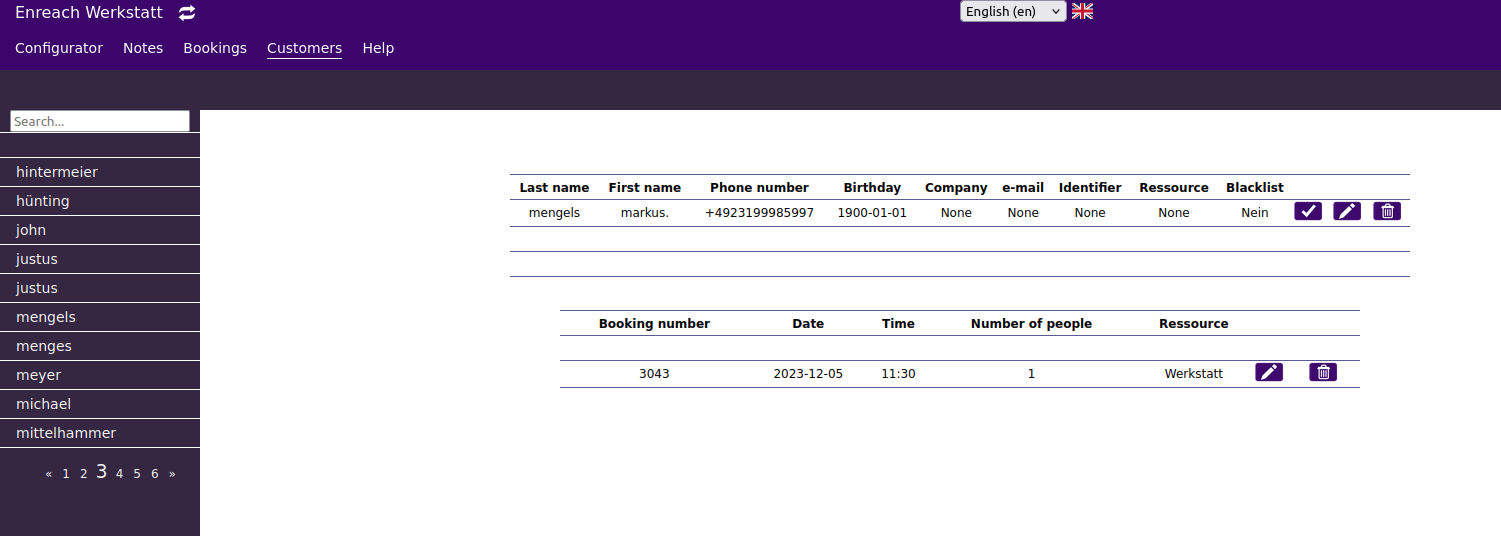Edit customer mengels with the pencil icon
The image size is (1501, 536).
pyautogui.click(x=1347, y=211)
